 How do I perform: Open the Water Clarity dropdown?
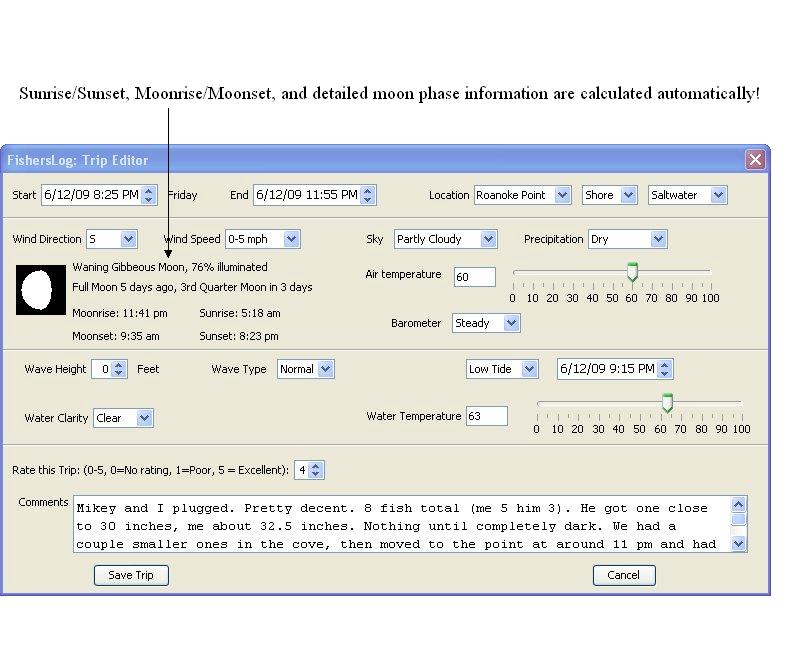(x=123, y=418)
